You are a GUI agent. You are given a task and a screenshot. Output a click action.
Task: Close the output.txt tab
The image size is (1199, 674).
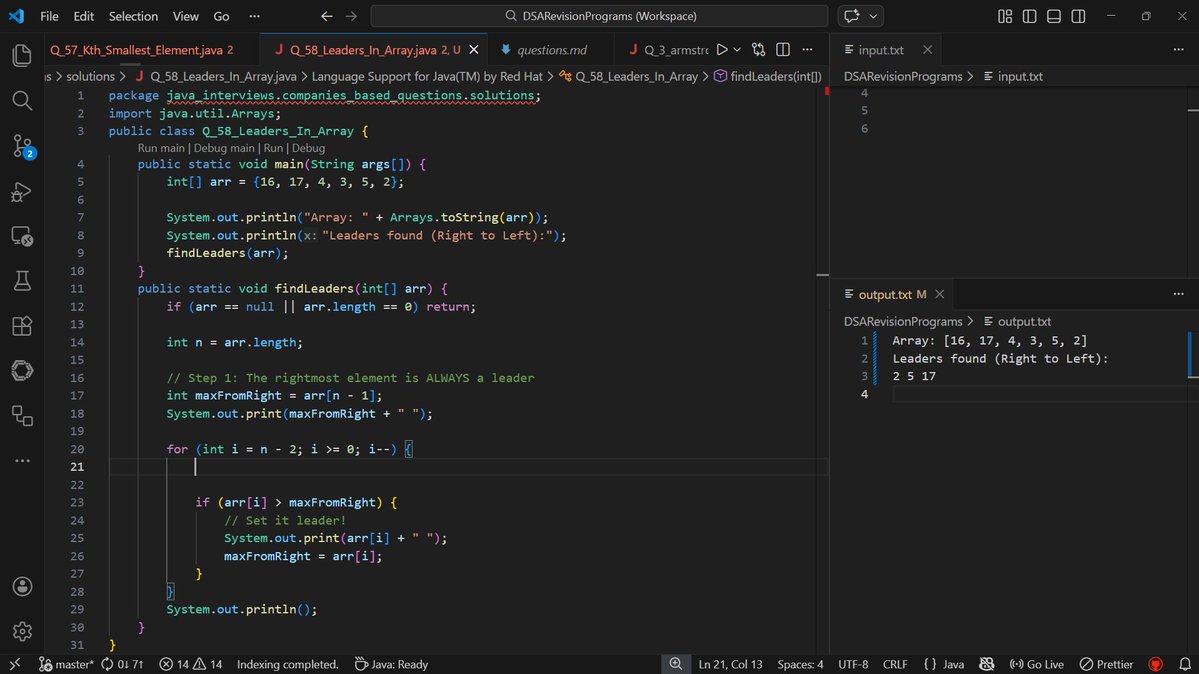[939, 295]
